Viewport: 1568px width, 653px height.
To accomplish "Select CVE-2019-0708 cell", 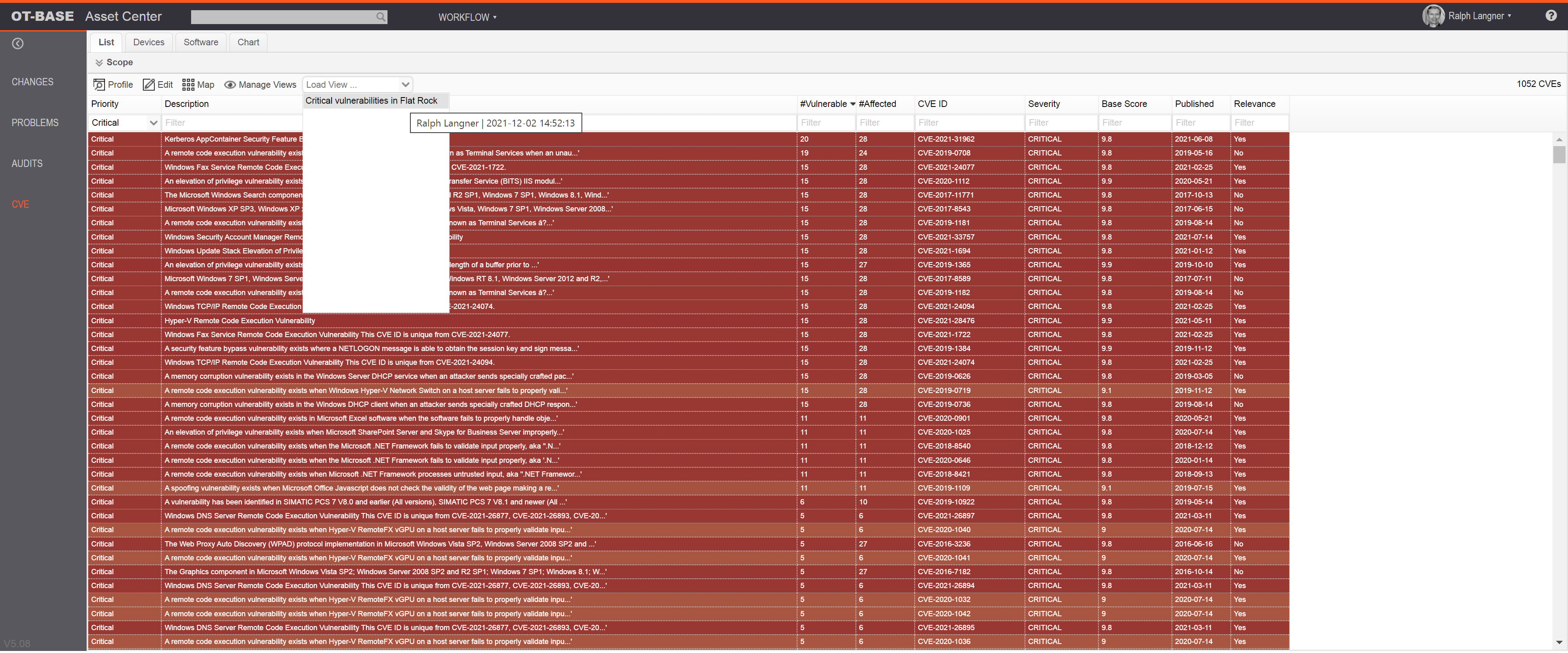I will click(x=970, y=153).
